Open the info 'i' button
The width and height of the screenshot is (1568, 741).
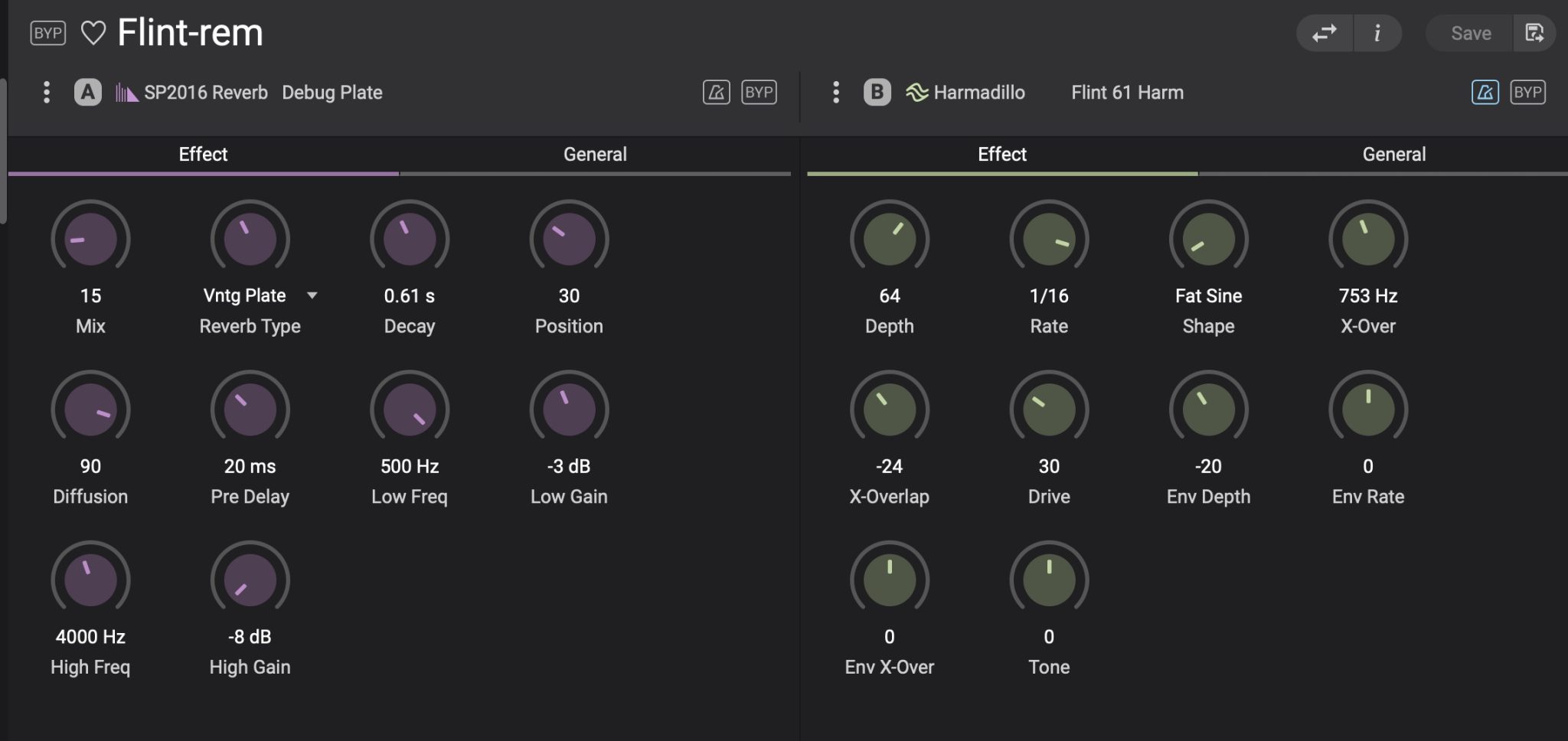[1377, 33]
